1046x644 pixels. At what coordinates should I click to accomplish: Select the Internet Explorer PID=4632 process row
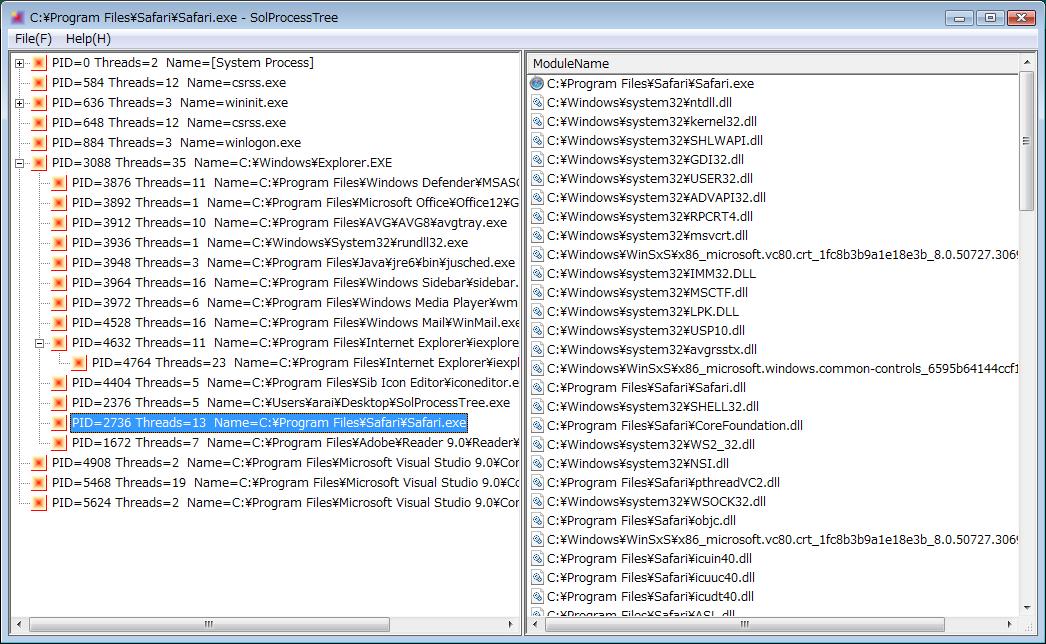[295, 343]
